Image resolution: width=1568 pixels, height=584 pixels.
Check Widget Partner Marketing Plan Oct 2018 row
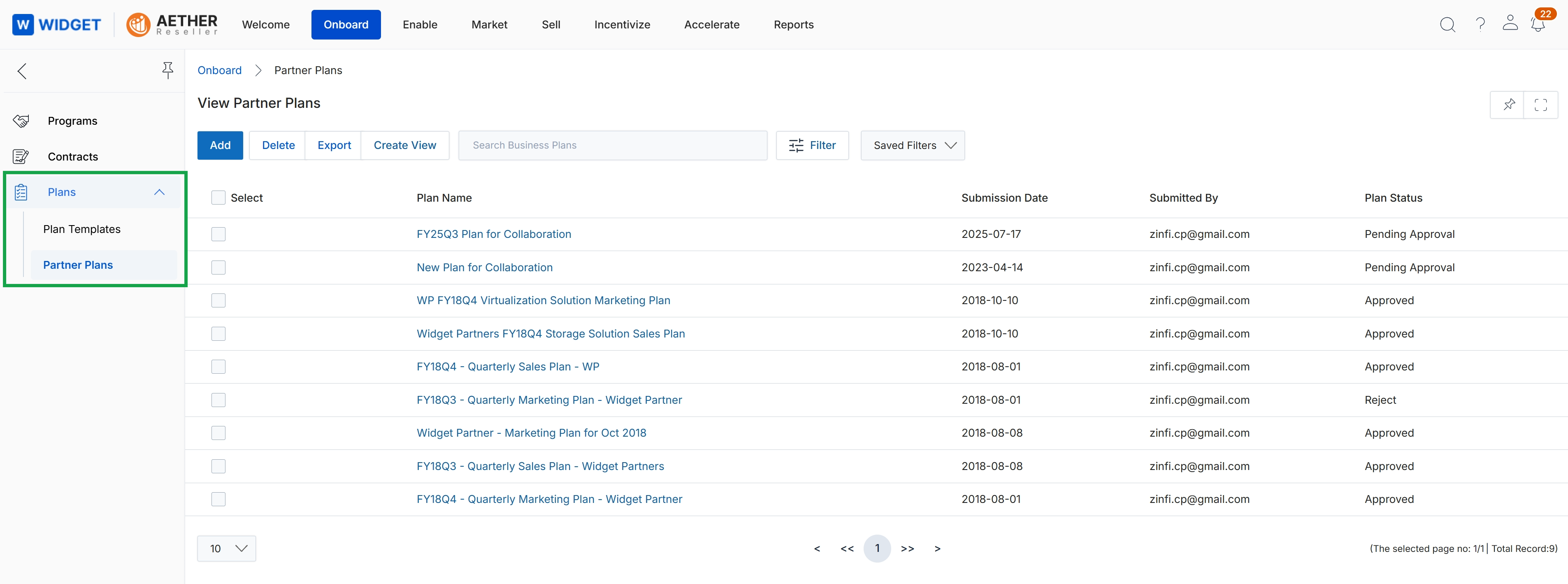[x=218, y=433]
